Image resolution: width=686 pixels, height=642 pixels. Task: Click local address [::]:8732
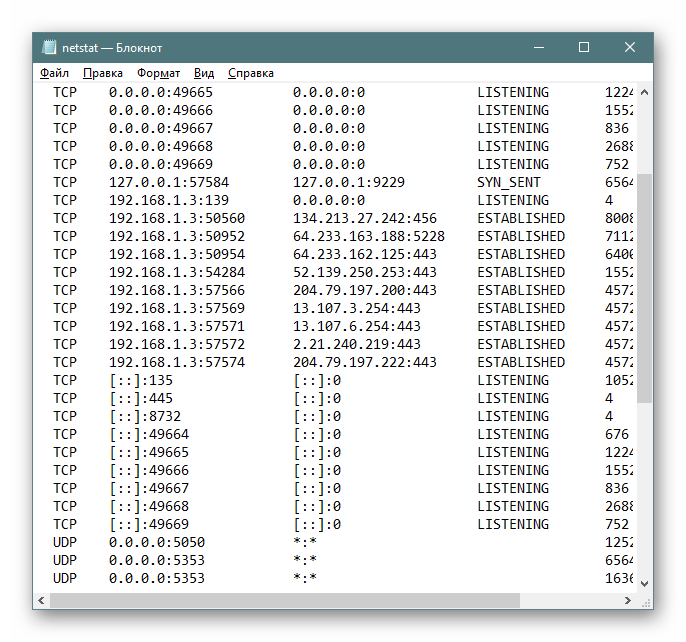point(145,416)
